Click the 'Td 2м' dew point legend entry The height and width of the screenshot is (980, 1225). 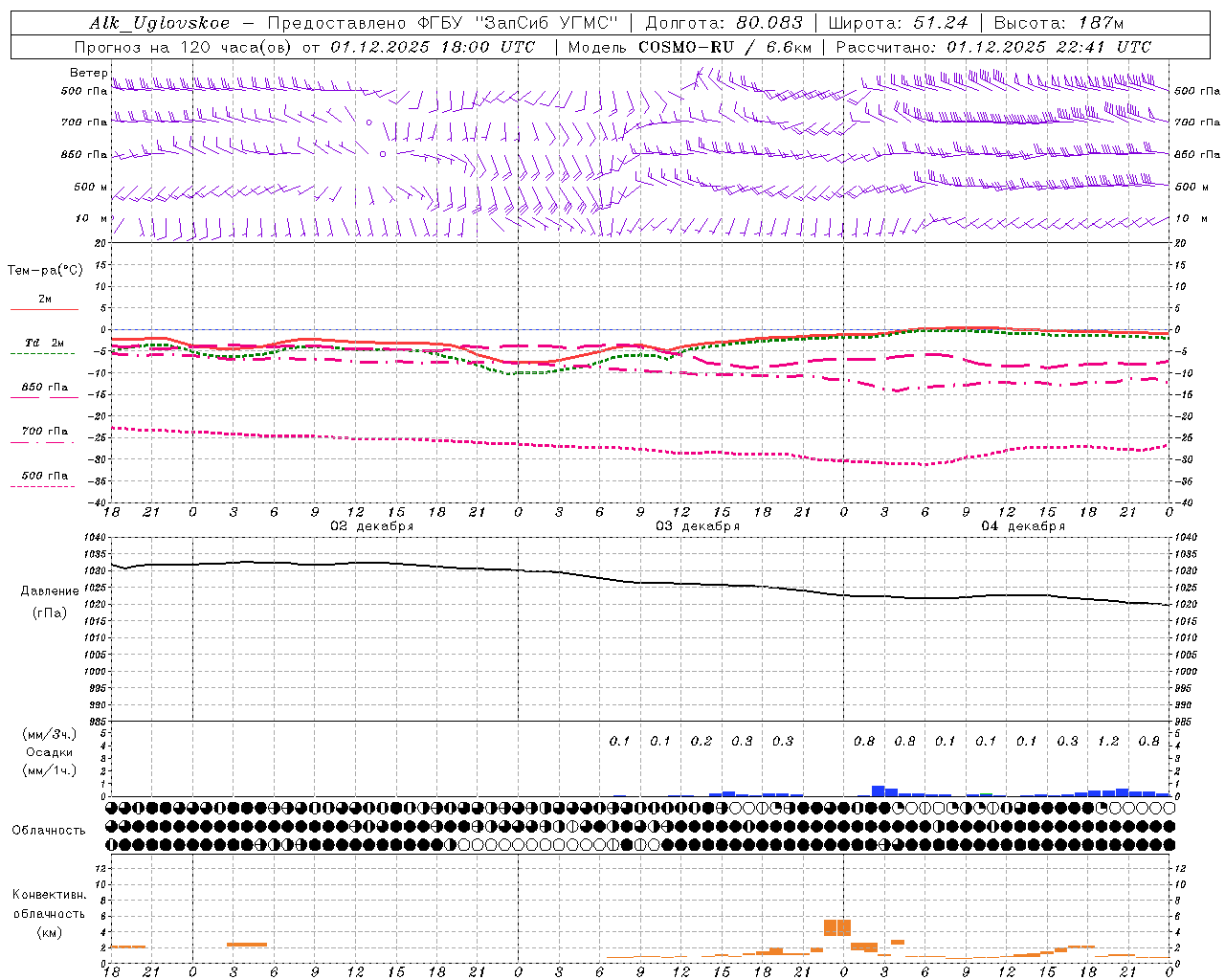[44, 343]
